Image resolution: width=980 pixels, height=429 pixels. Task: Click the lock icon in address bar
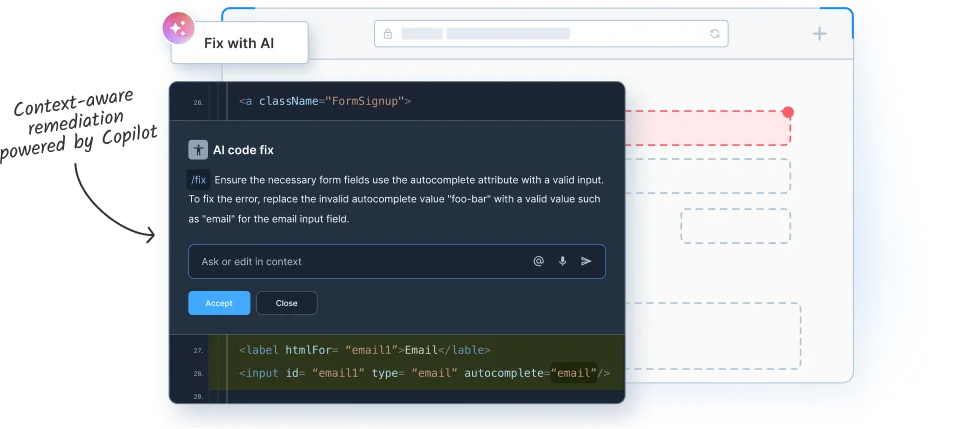coord(388,34)
